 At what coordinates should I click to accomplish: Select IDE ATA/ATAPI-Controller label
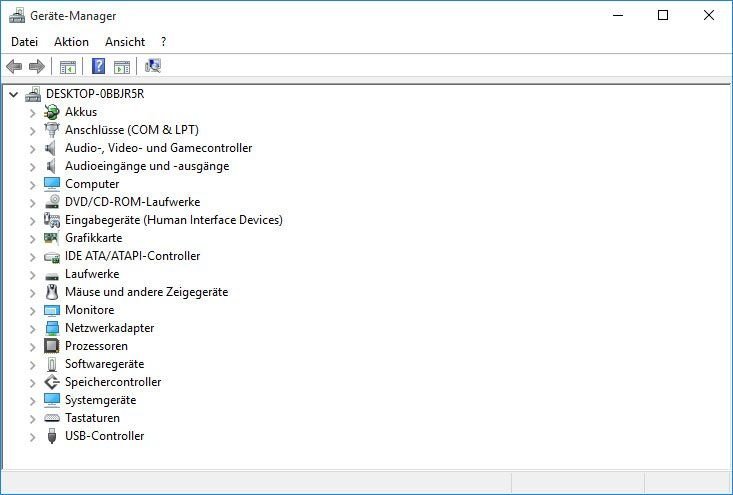point(133,256)
